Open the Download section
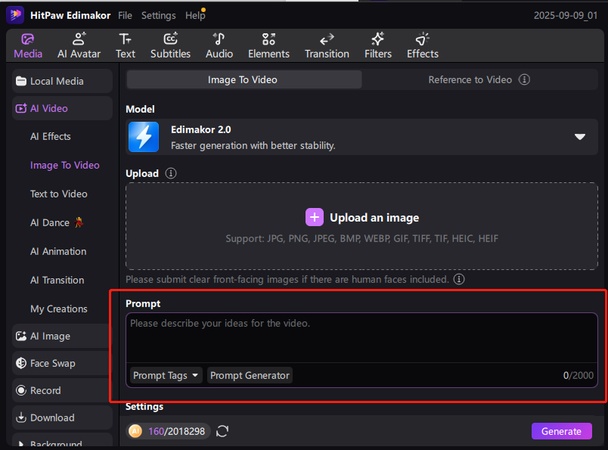This screenshot has width=608, height=450. tap(62, 417)
